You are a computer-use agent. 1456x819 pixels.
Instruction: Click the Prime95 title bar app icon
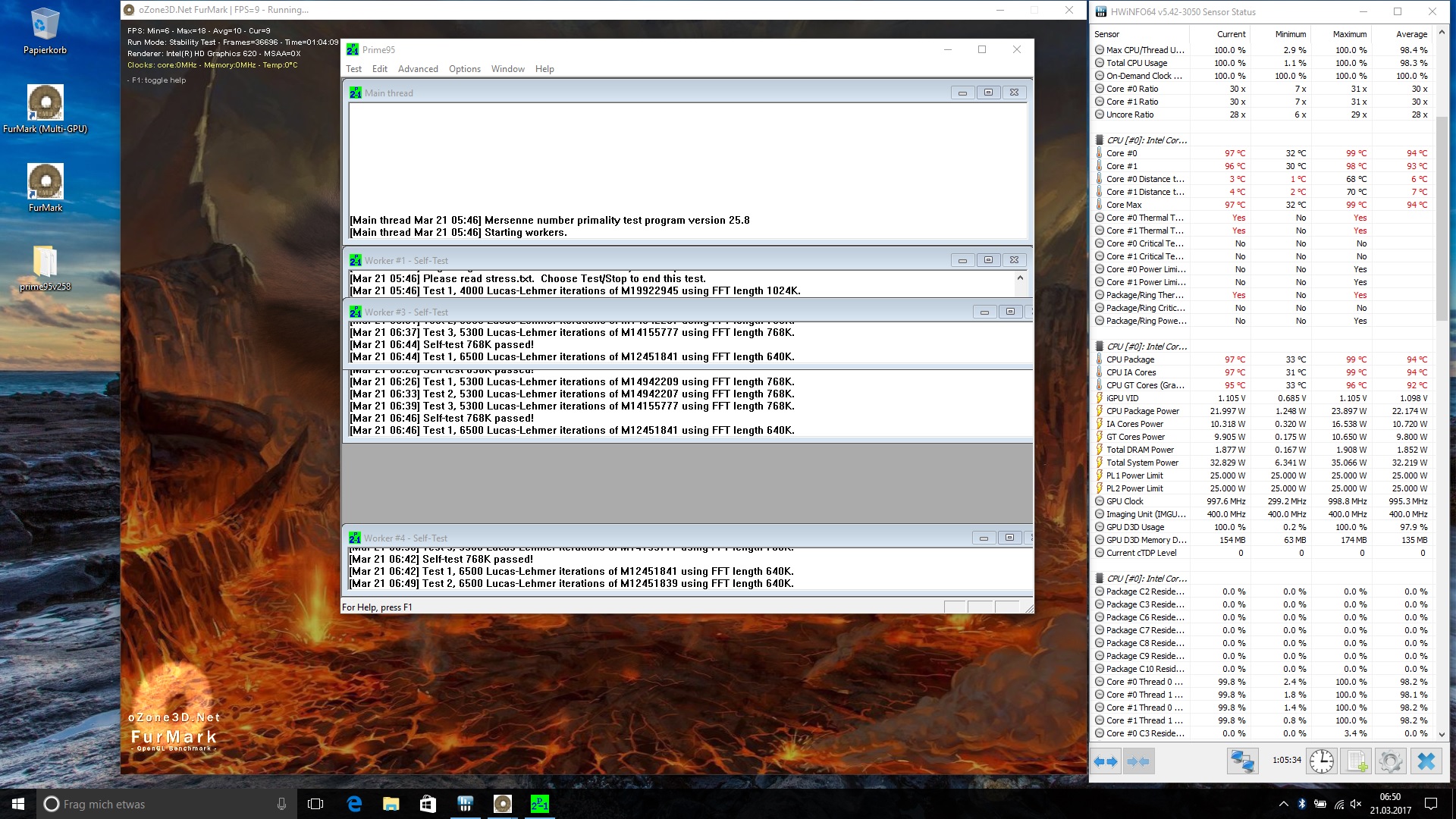coord(353,50)
